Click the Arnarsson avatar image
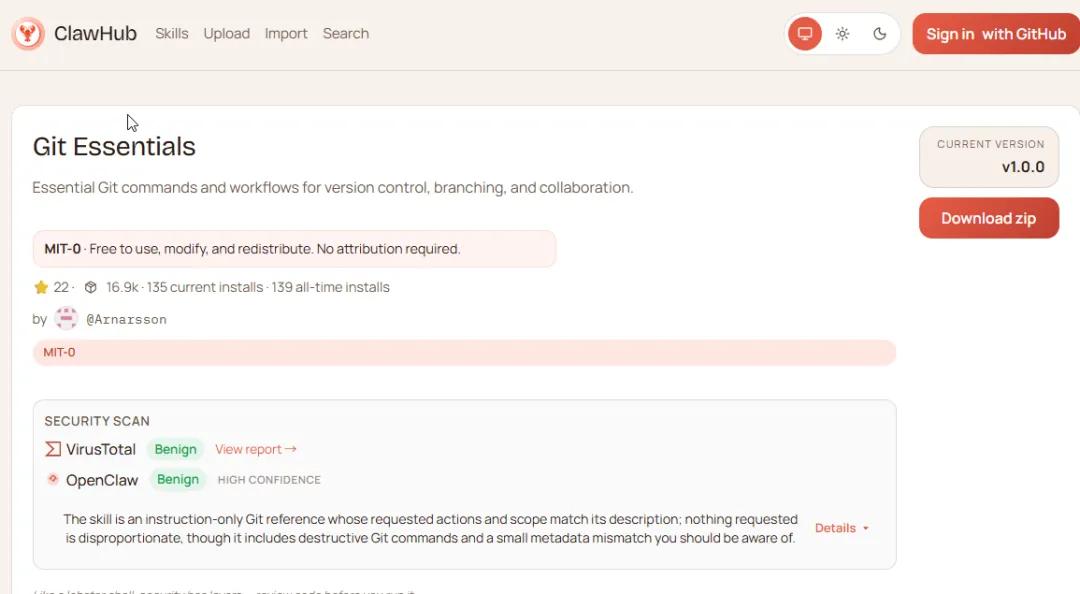This screenshot has height=594, width=1080. (x=66, y=319)
